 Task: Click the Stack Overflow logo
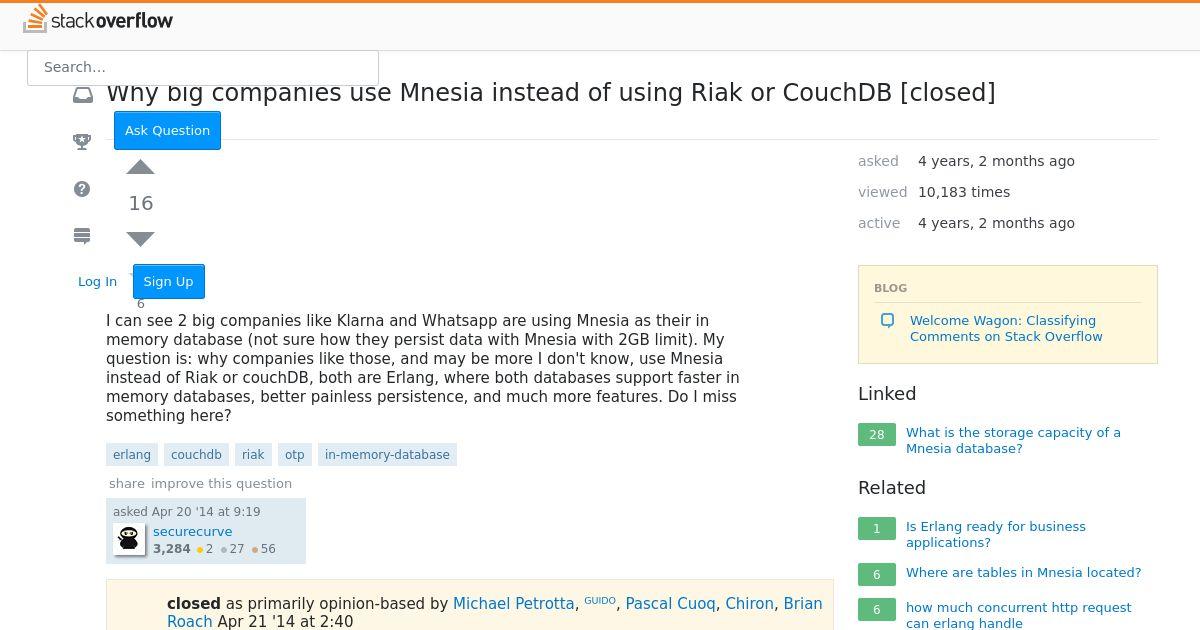coord(98,19)
